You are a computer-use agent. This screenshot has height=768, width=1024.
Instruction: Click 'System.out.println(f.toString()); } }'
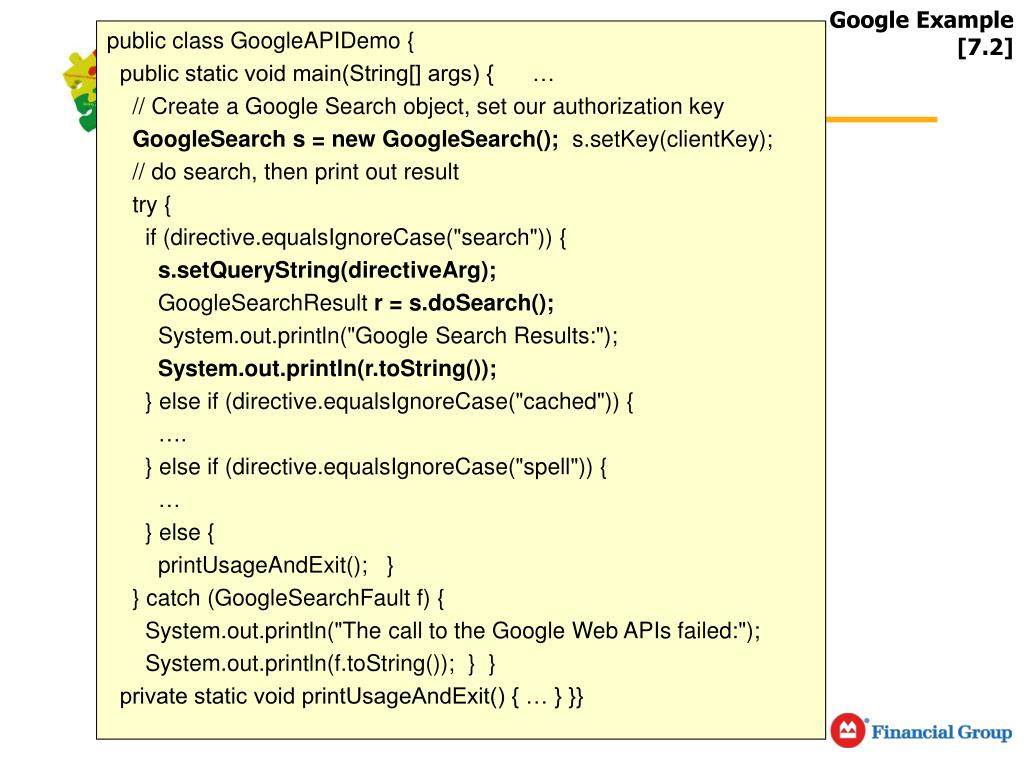click(321, 664)
